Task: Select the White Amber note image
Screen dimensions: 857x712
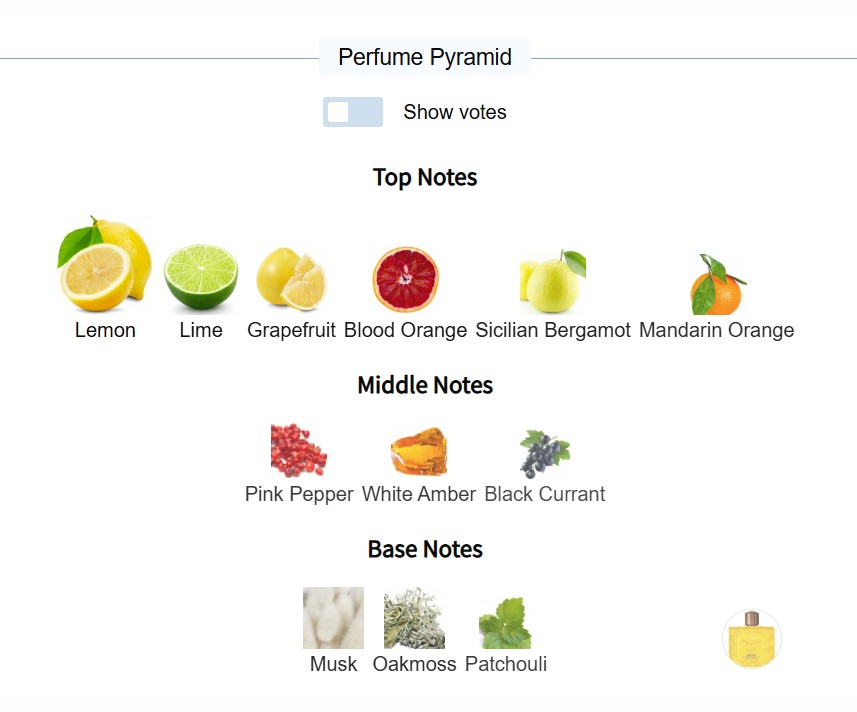Action: pyautogui.click(x=419, y=451)
